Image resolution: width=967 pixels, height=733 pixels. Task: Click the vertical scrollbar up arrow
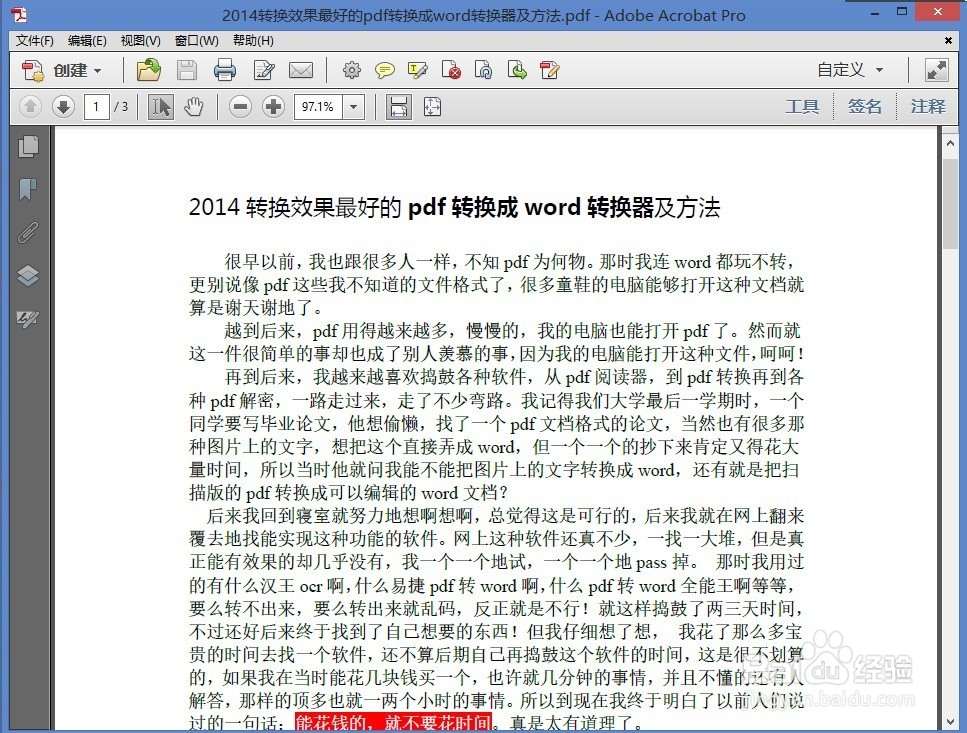point(950,144)
